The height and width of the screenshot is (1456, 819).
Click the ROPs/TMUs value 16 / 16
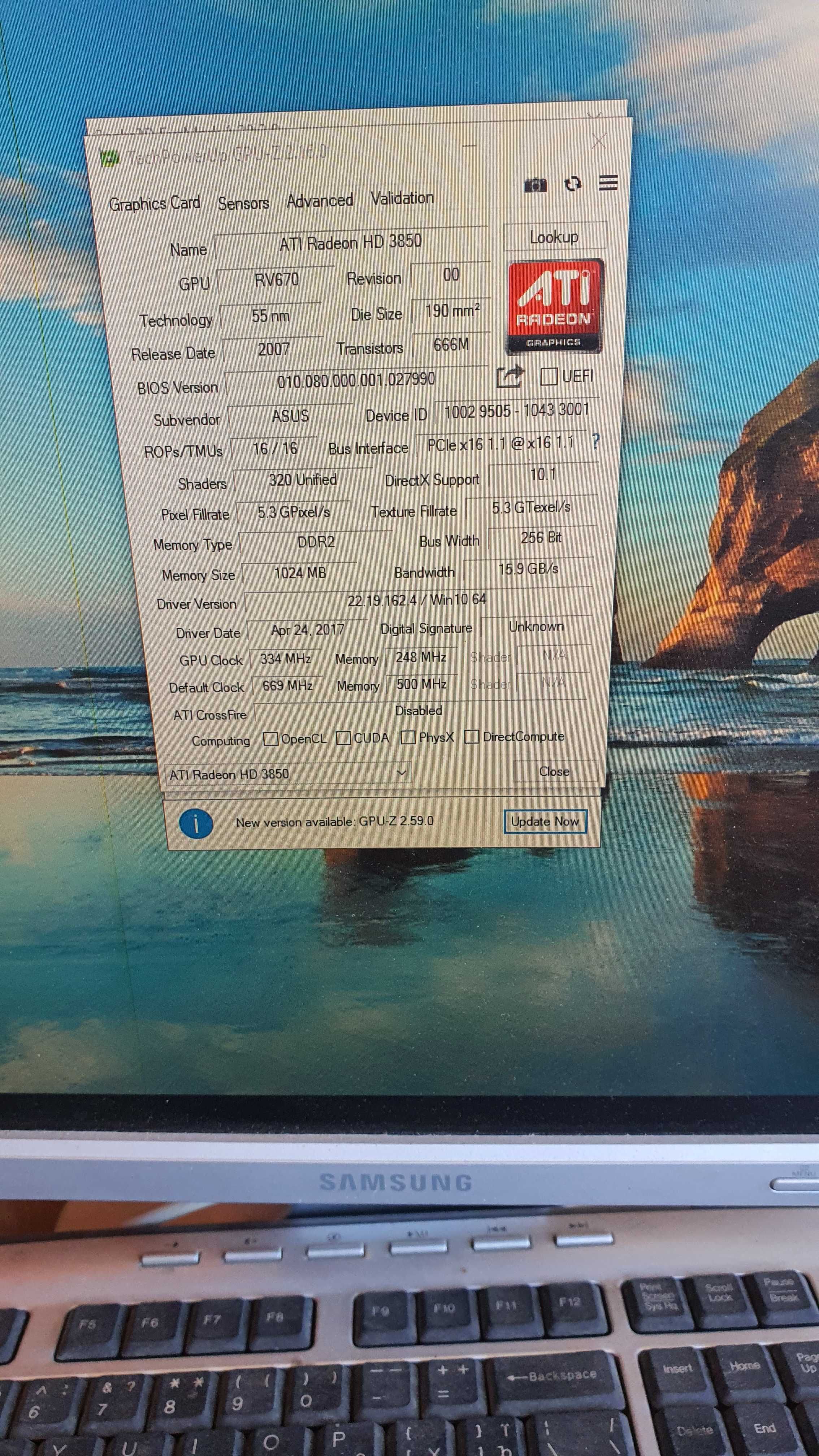click(275, 449)
